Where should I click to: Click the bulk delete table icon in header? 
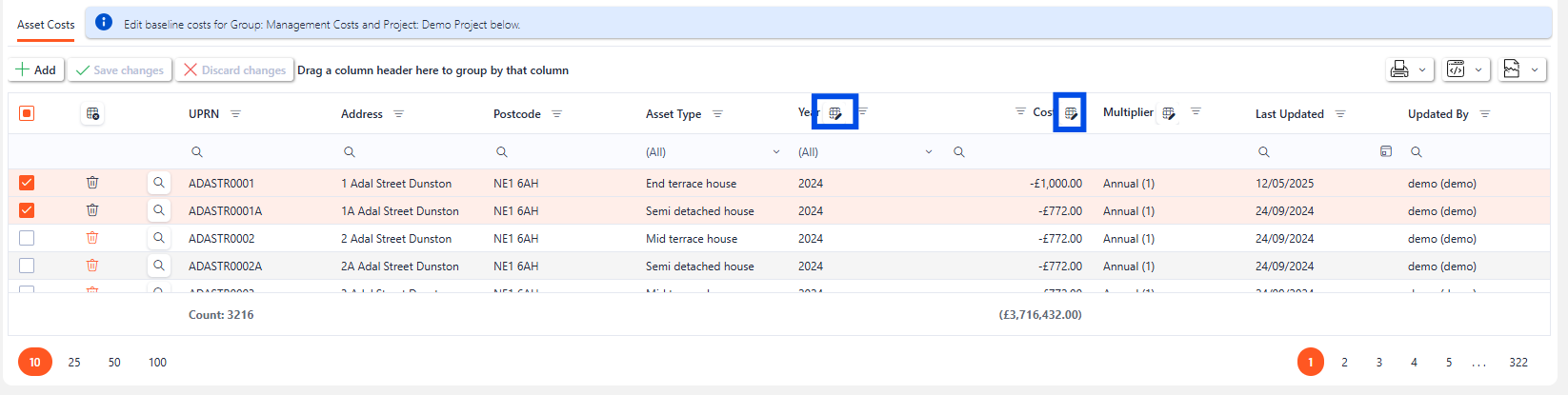[92, 114]
